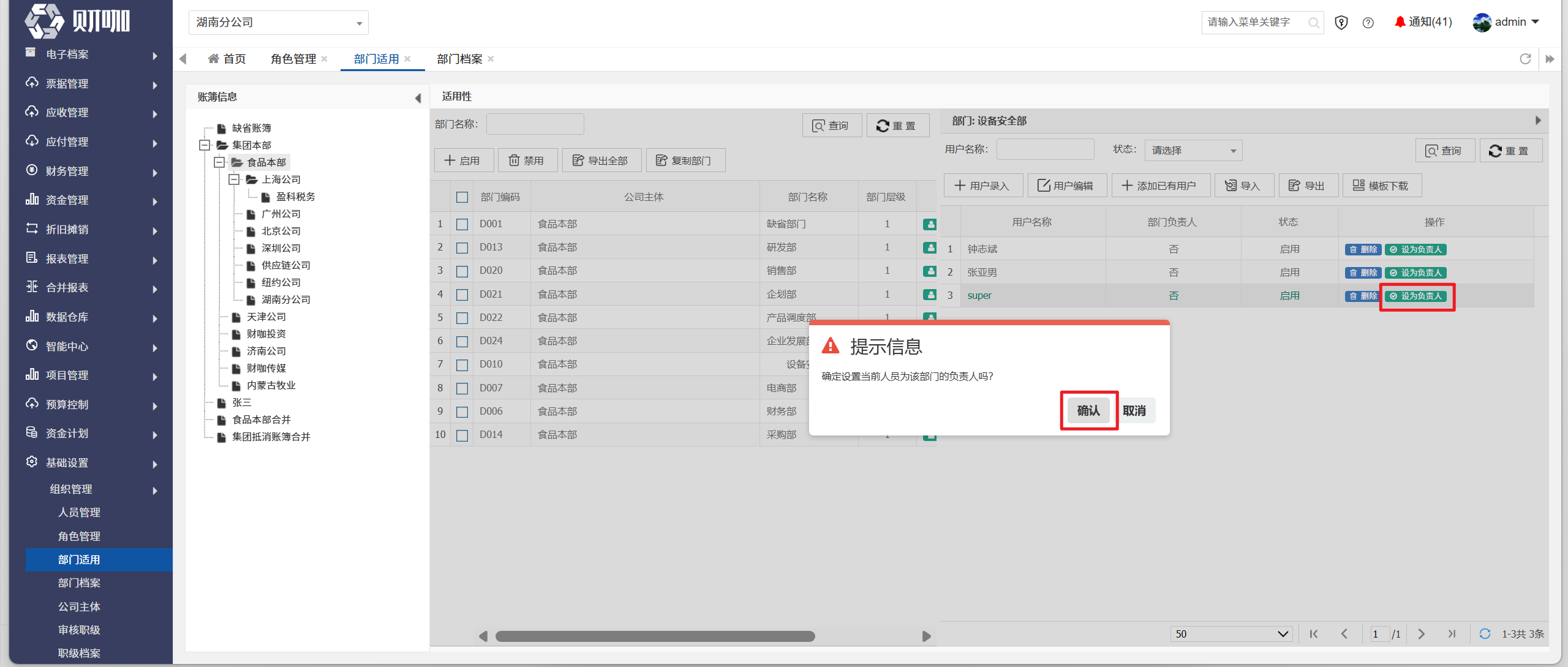The image size is (1568, 667).
Task: Open the 湖南分公司 company dropdown
Action: coord(279,23)
